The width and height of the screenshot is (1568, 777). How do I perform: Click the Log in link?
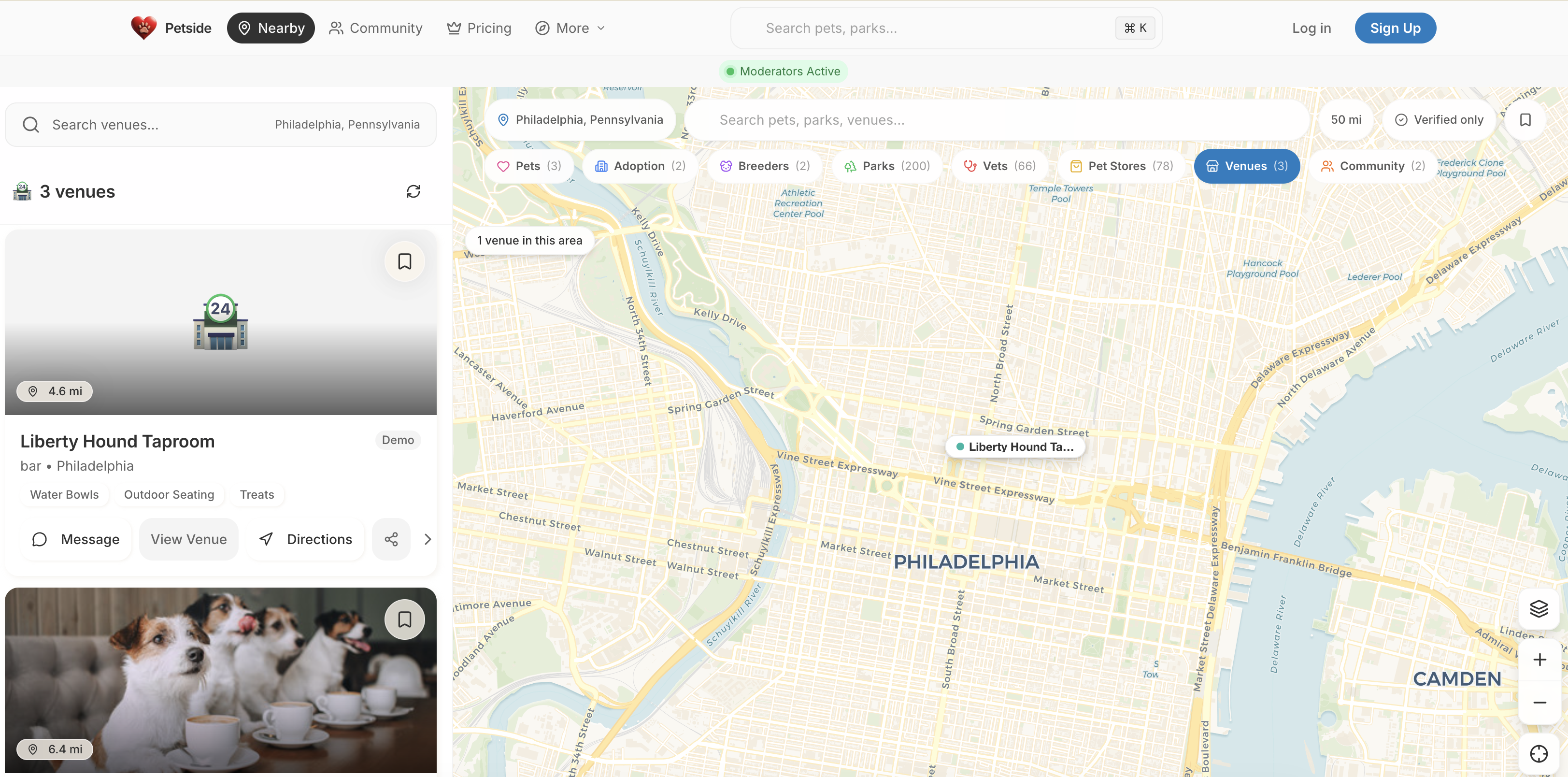click(1311, 28)
